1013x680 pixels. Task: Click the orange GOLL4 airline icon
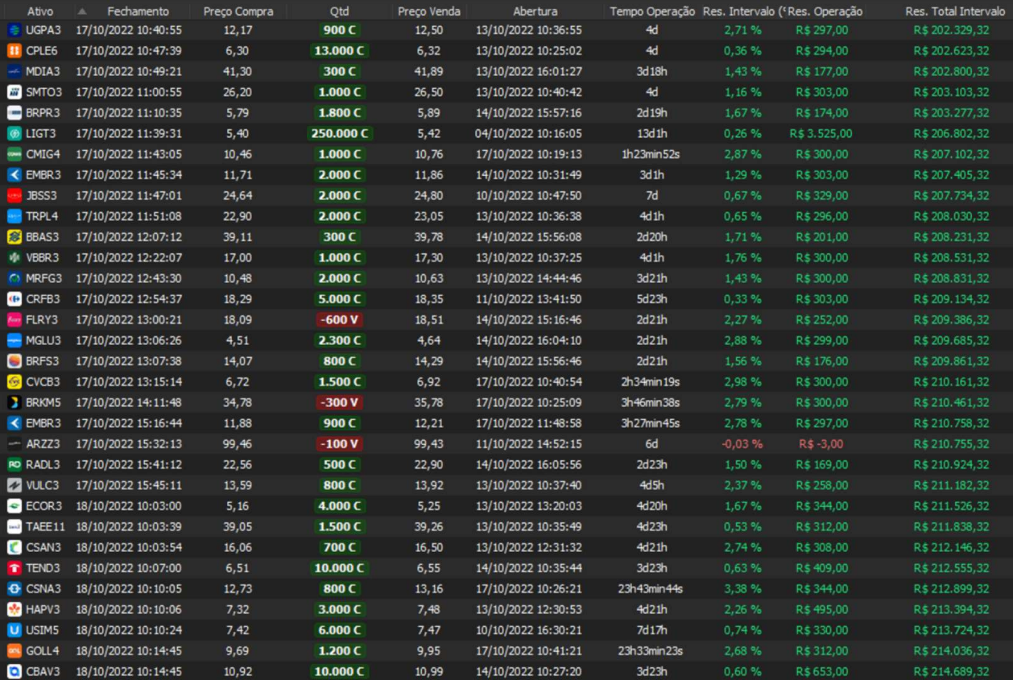coord(14,650)
